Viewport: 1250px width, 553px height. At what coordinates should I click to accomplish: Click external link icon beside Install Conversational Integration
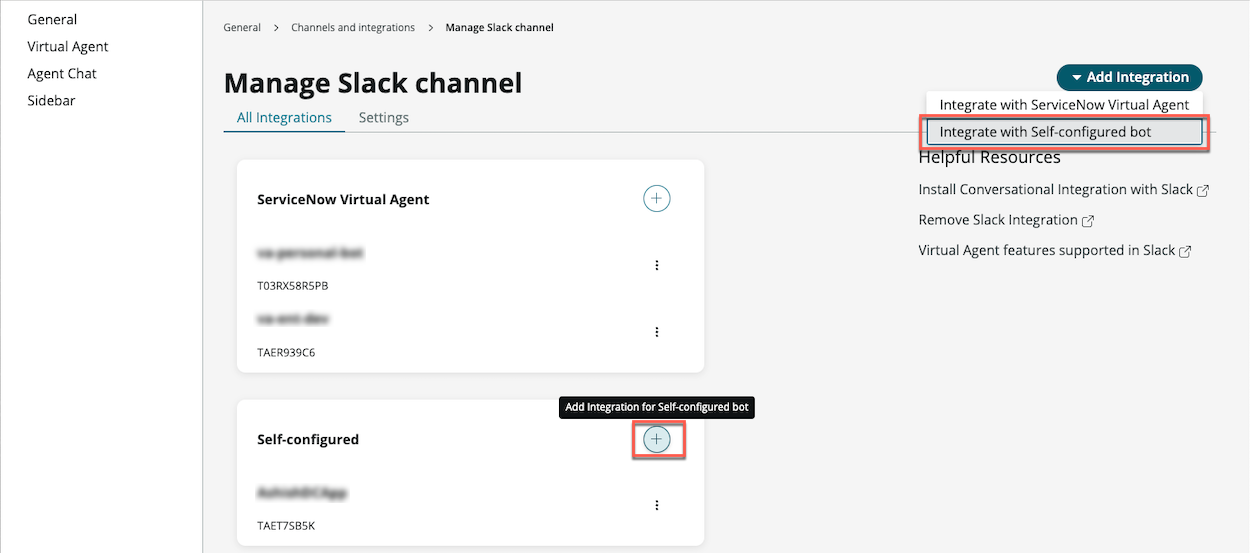(x=1204, y=190)
